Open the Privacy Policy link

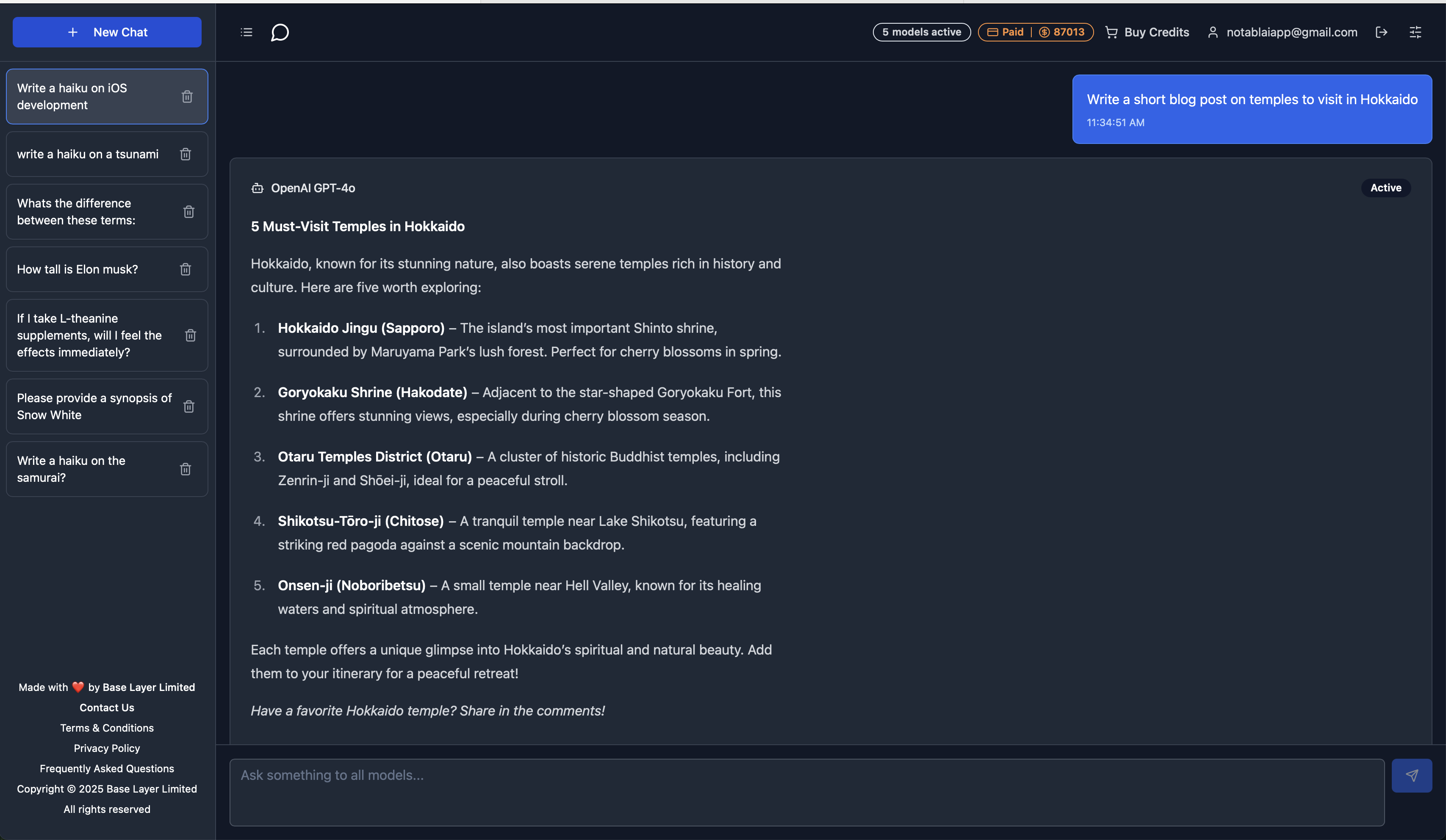point(107,748)
